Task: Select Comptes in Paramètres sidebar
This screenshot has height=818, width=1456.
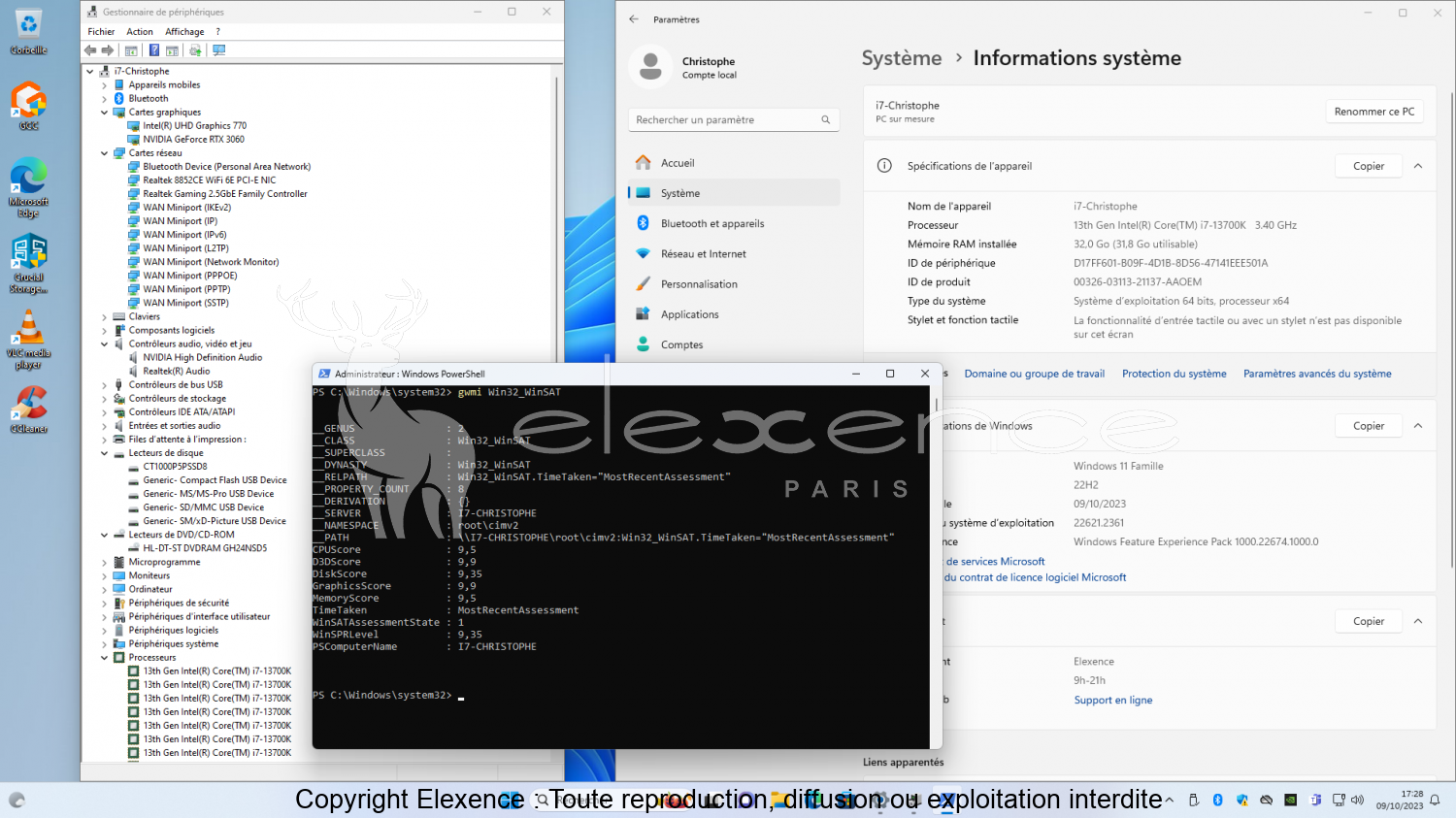Action: (x=734, y=344)
